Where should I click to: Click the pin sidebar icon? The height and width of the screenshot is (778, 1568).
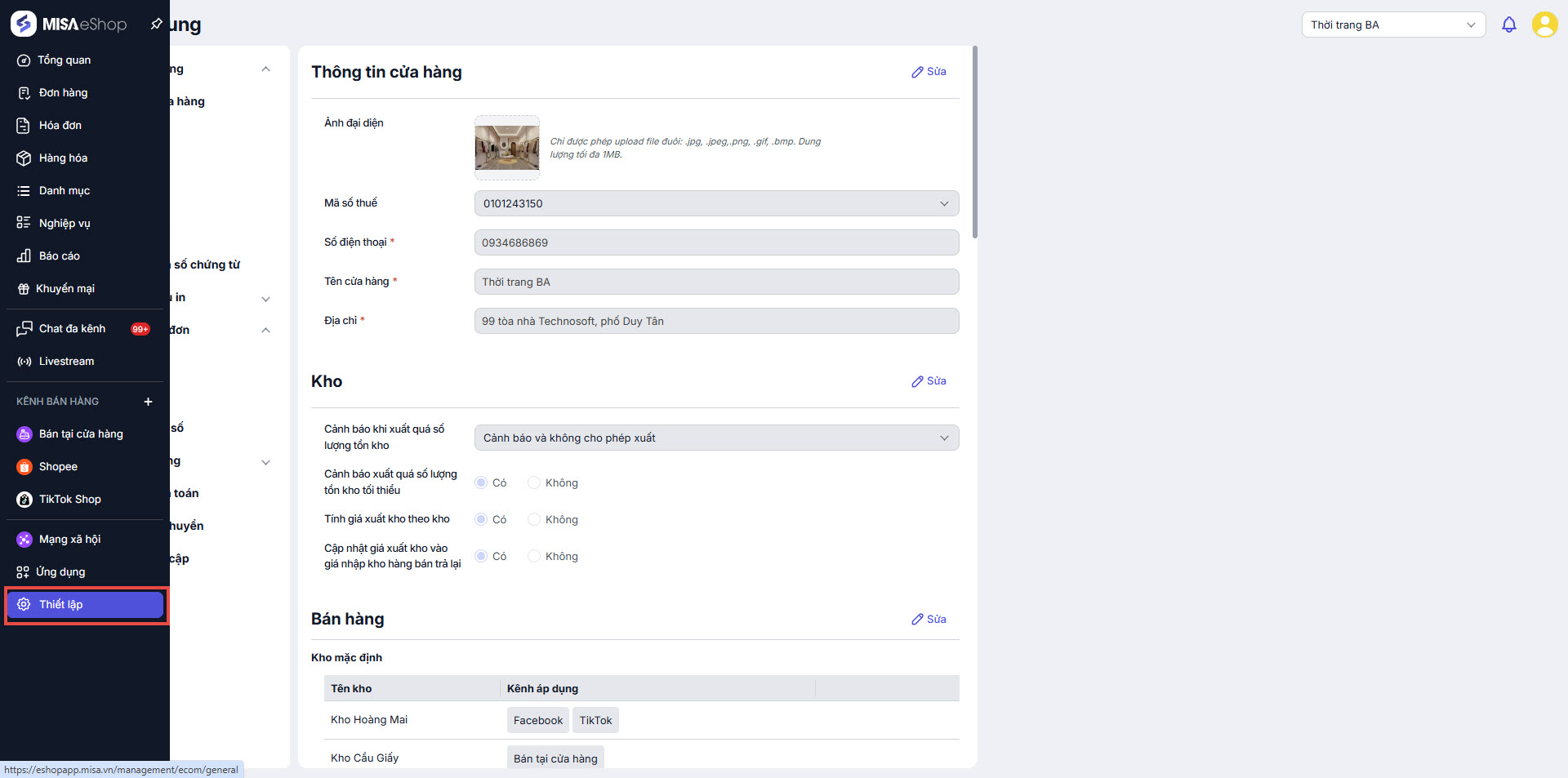[156, 24]
